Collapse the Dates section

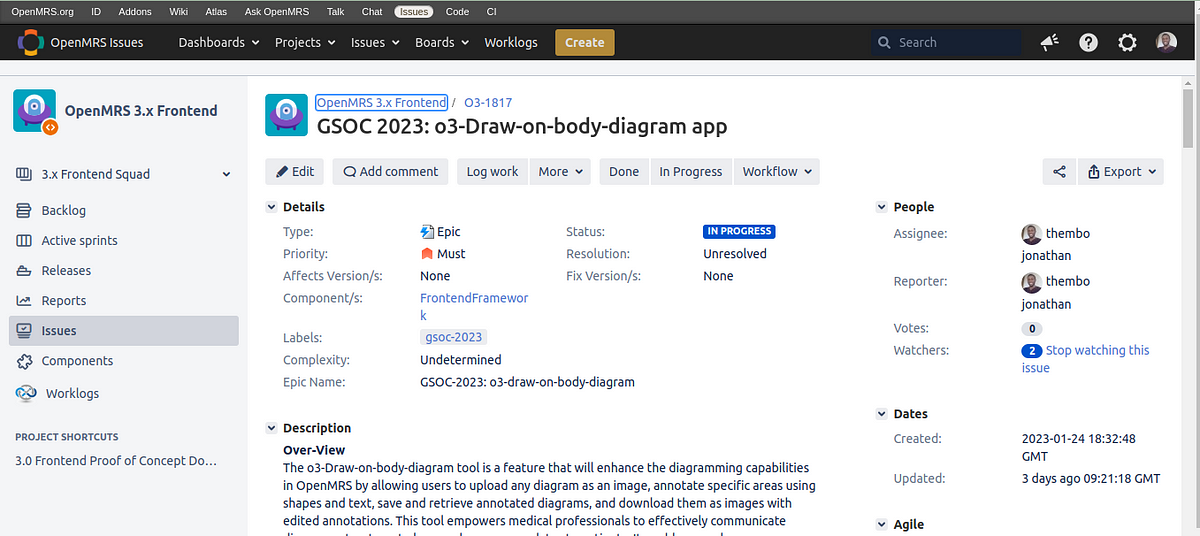click(881, 414)
